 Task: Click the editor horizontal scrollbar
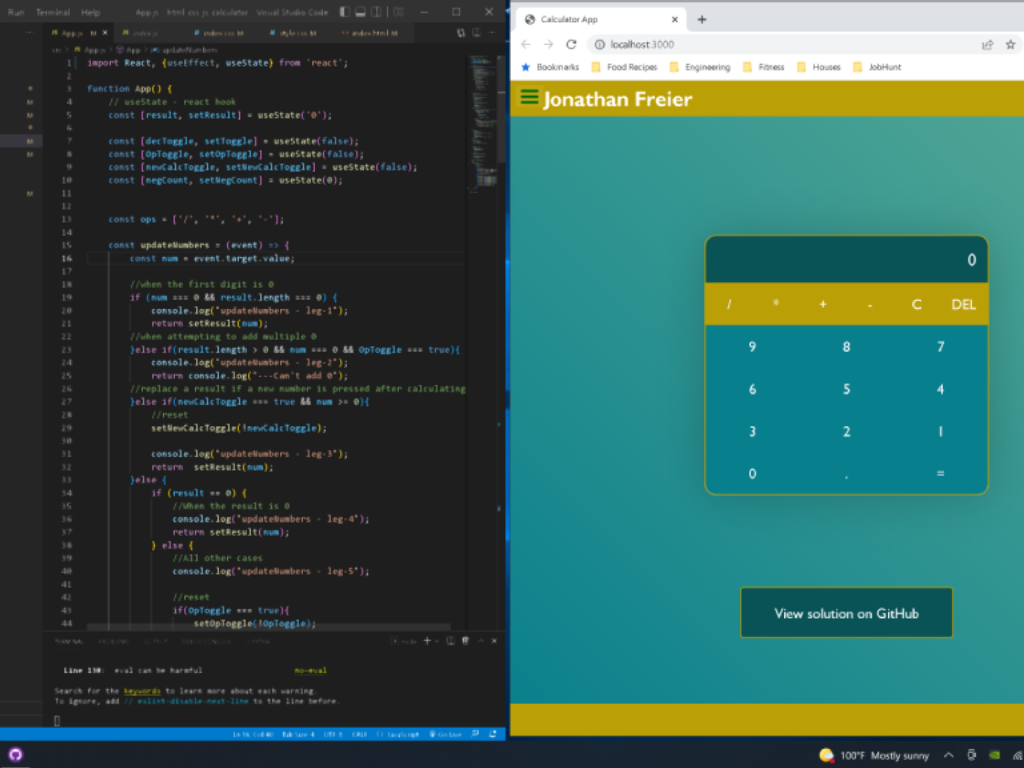click(x=268, y=626)
